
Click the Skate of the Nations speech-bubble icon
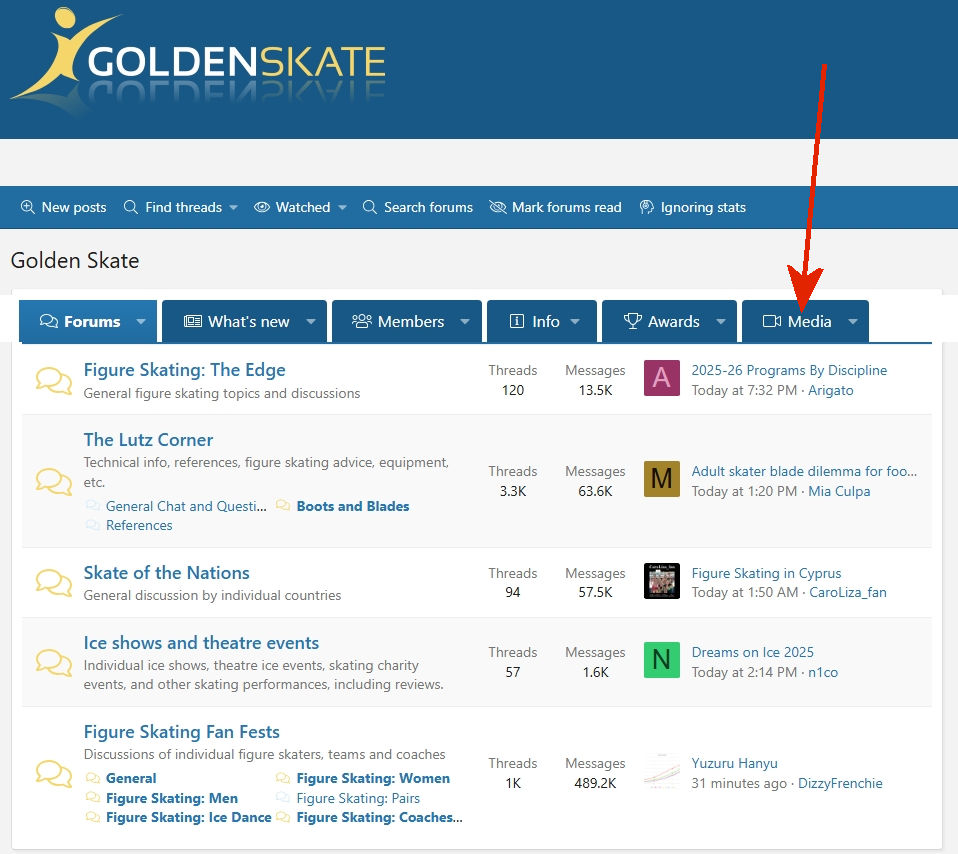[x=54, y=582]
